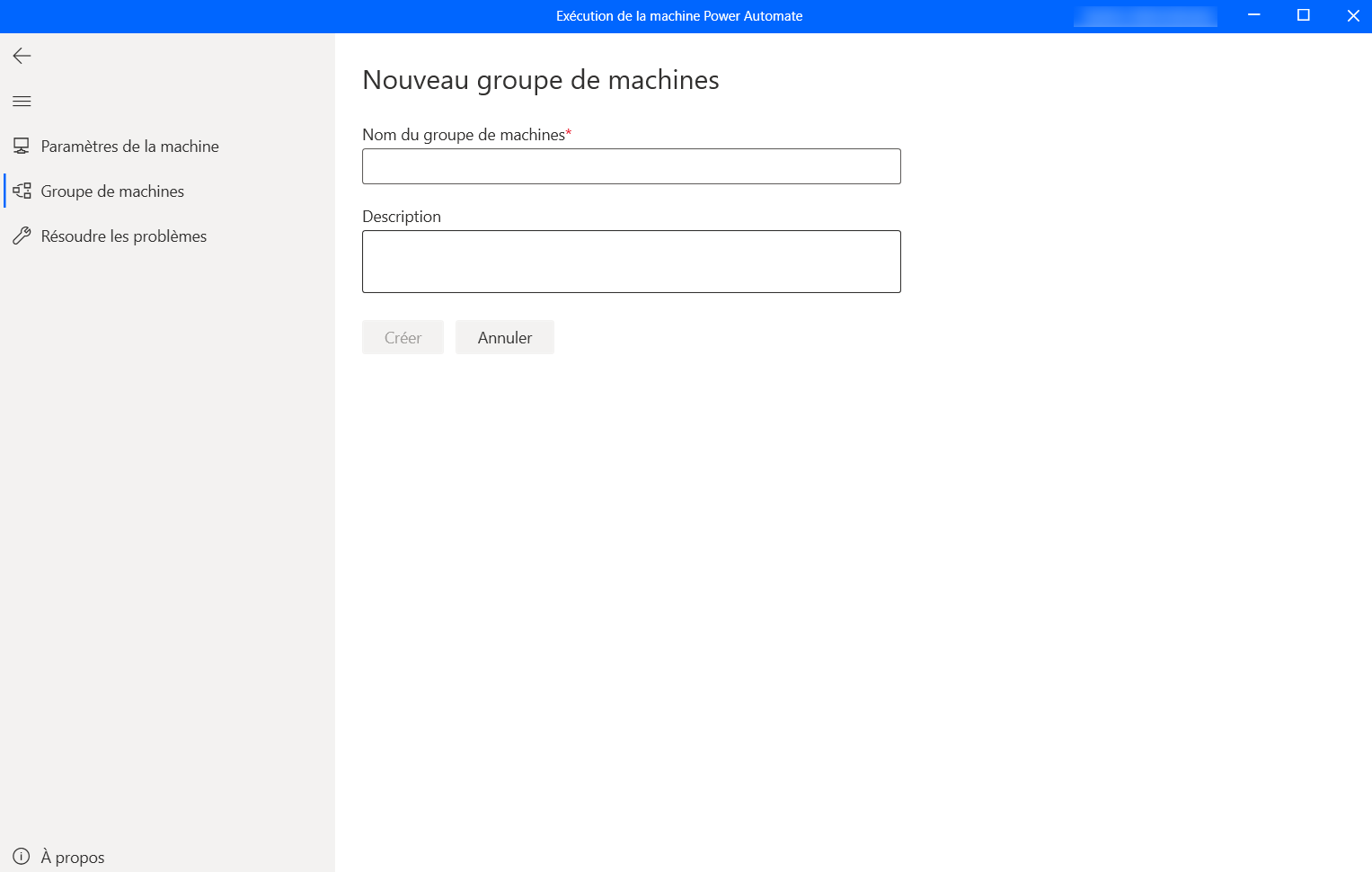Click the Paramètres de la machine monitor icon
Image resolution: width=1372 pixels, height=872 pixels.
(22, 146)
